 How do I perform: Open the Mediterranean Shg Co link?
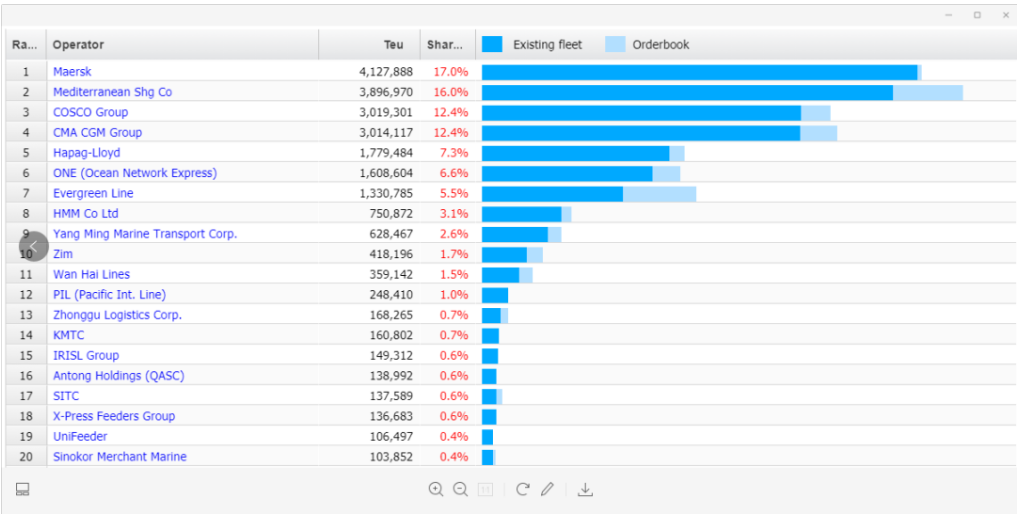coord(113,92)
